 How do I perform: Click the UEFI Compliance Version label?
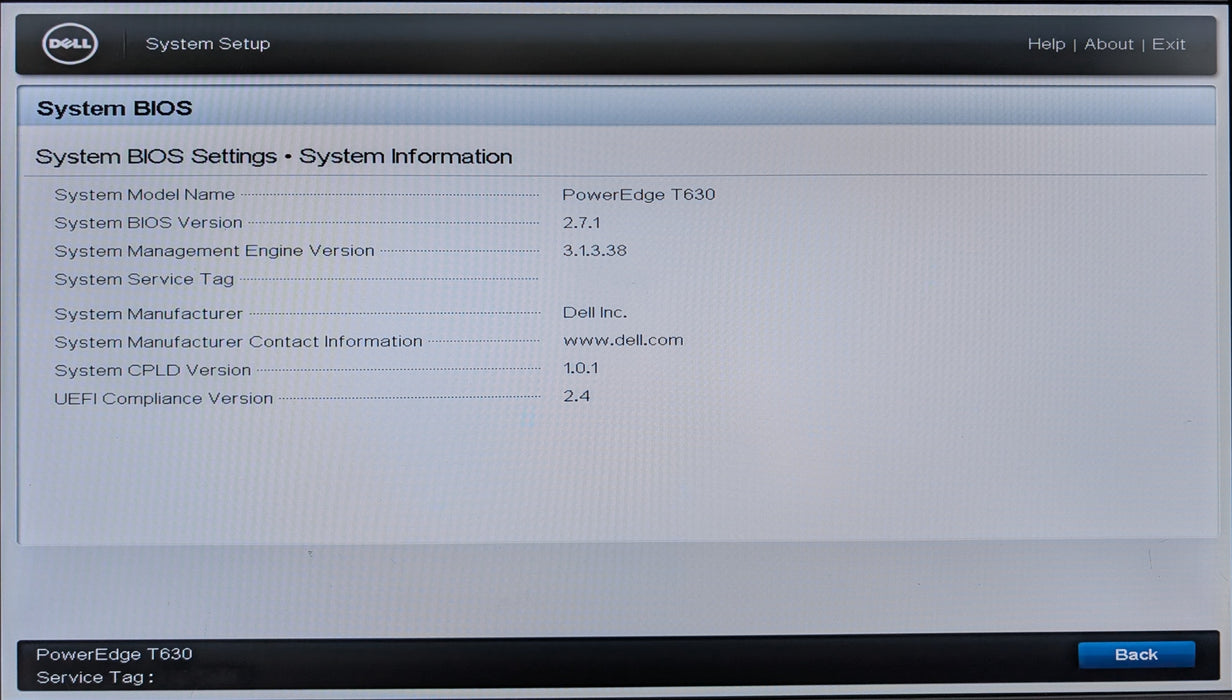(x=164, y=398)
